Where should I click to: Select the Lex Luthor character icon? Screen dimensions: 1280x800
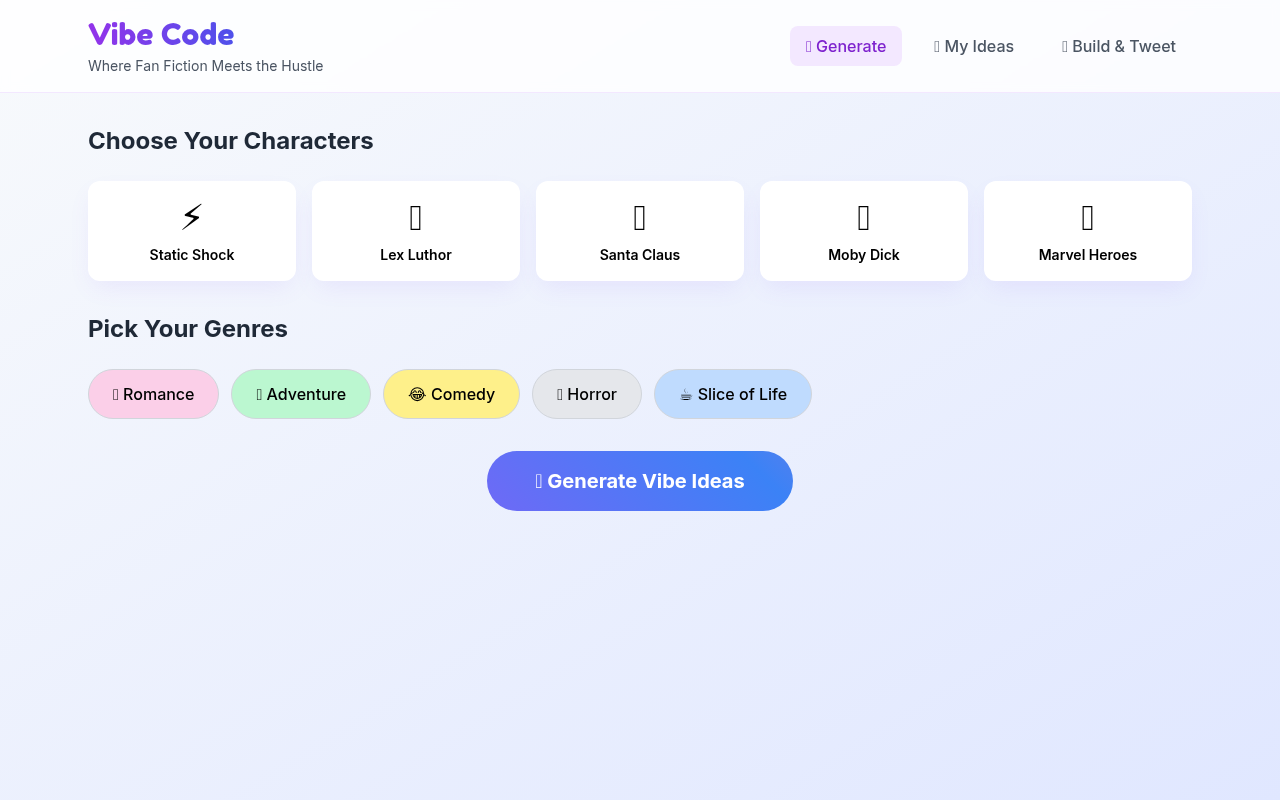415,216
